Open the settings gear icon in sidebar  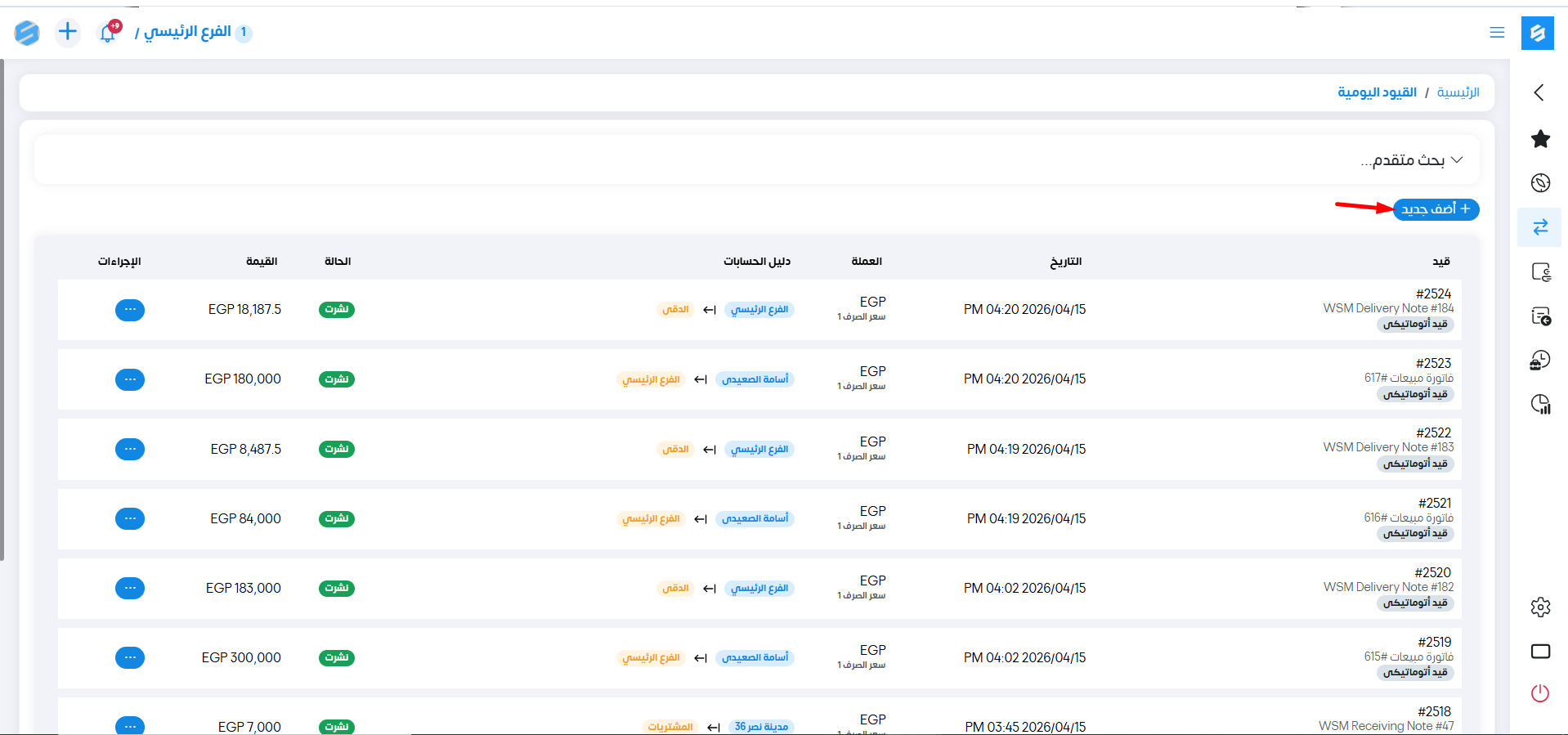(1540, 607)
